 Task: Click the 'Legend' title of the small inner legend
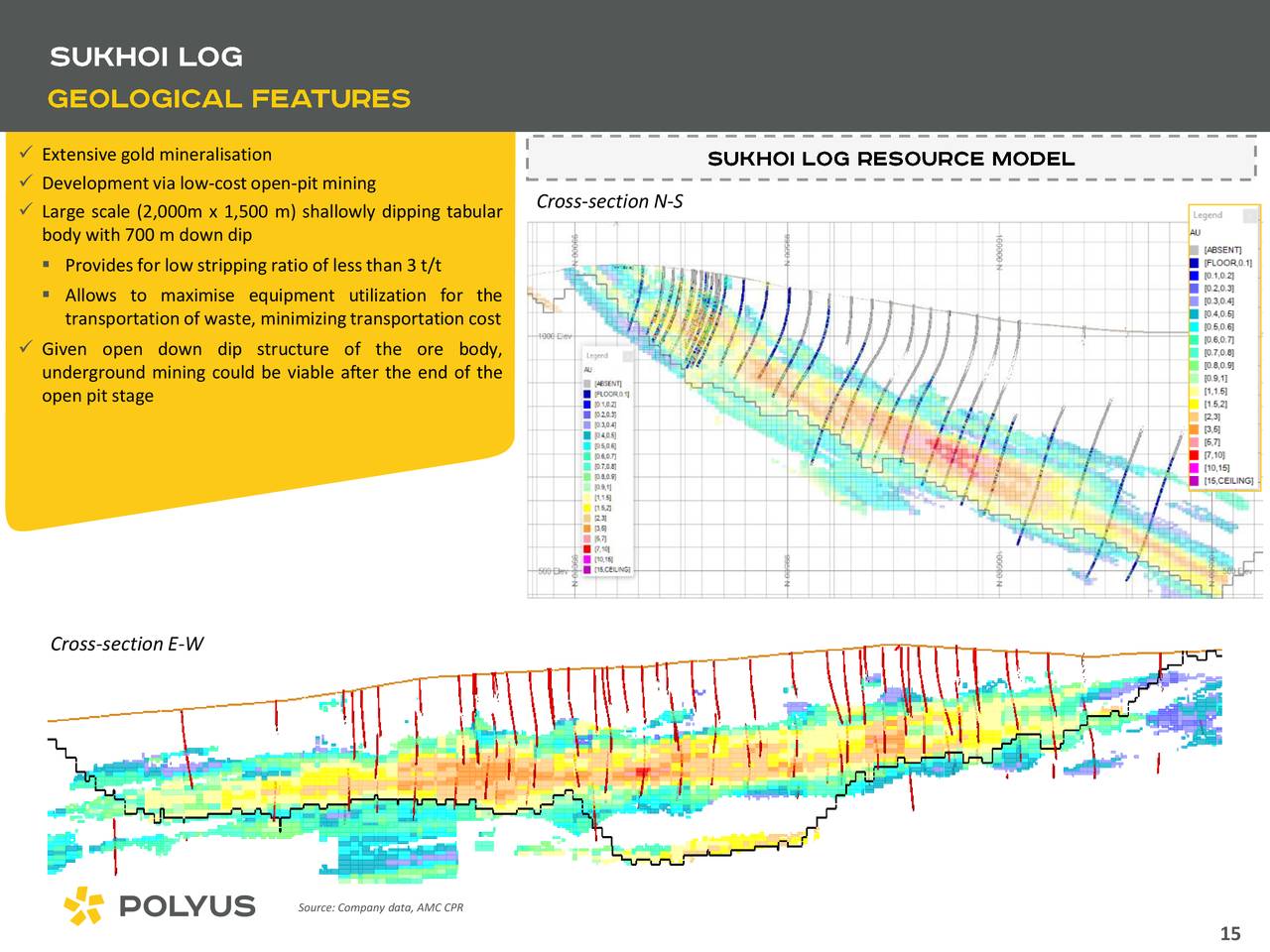(596, 355)
